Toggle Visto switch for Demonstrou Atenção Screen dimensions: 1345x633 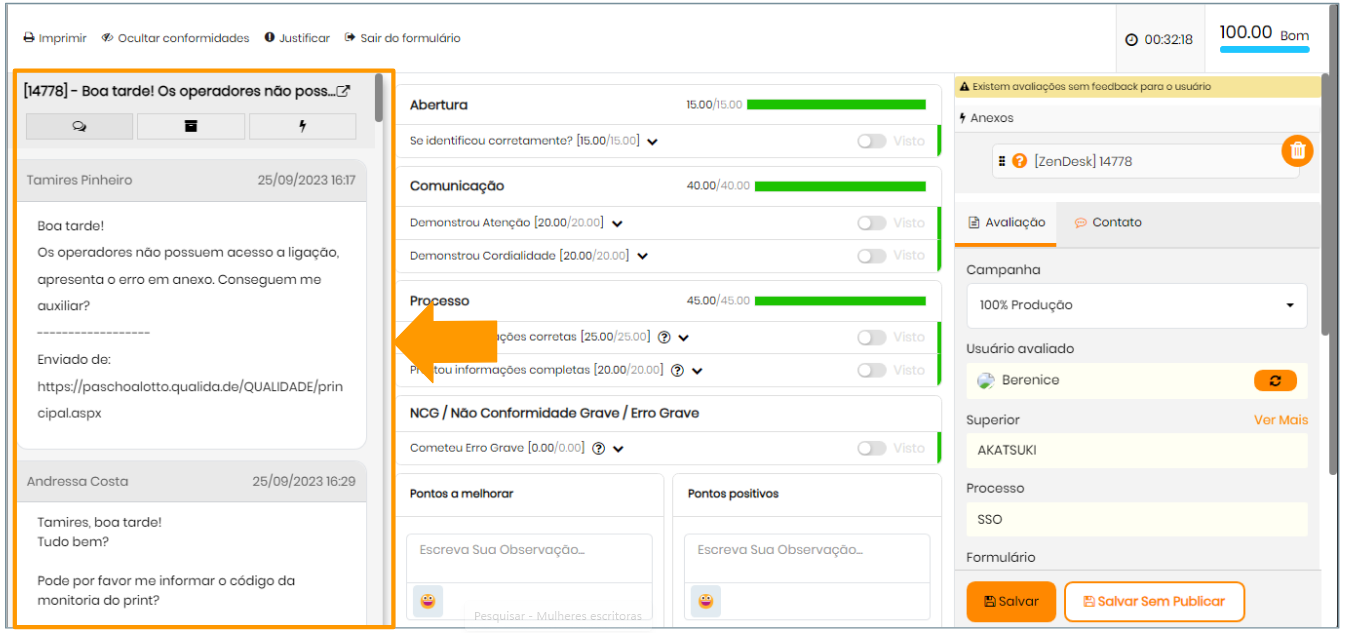pos(872,223)
